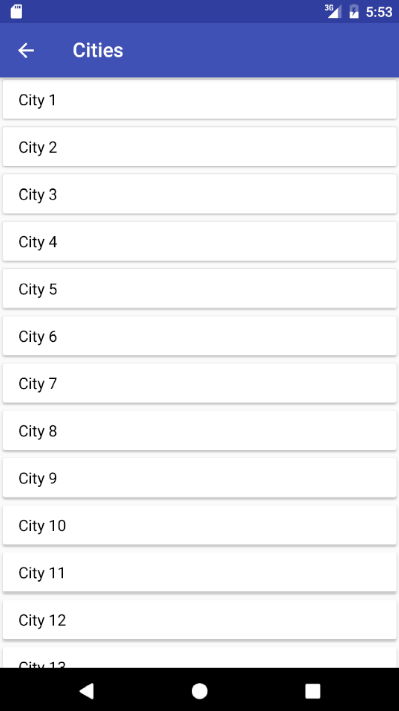399x711 pixels.
Task: Tap the Android back navigation button
Action: 87,691
